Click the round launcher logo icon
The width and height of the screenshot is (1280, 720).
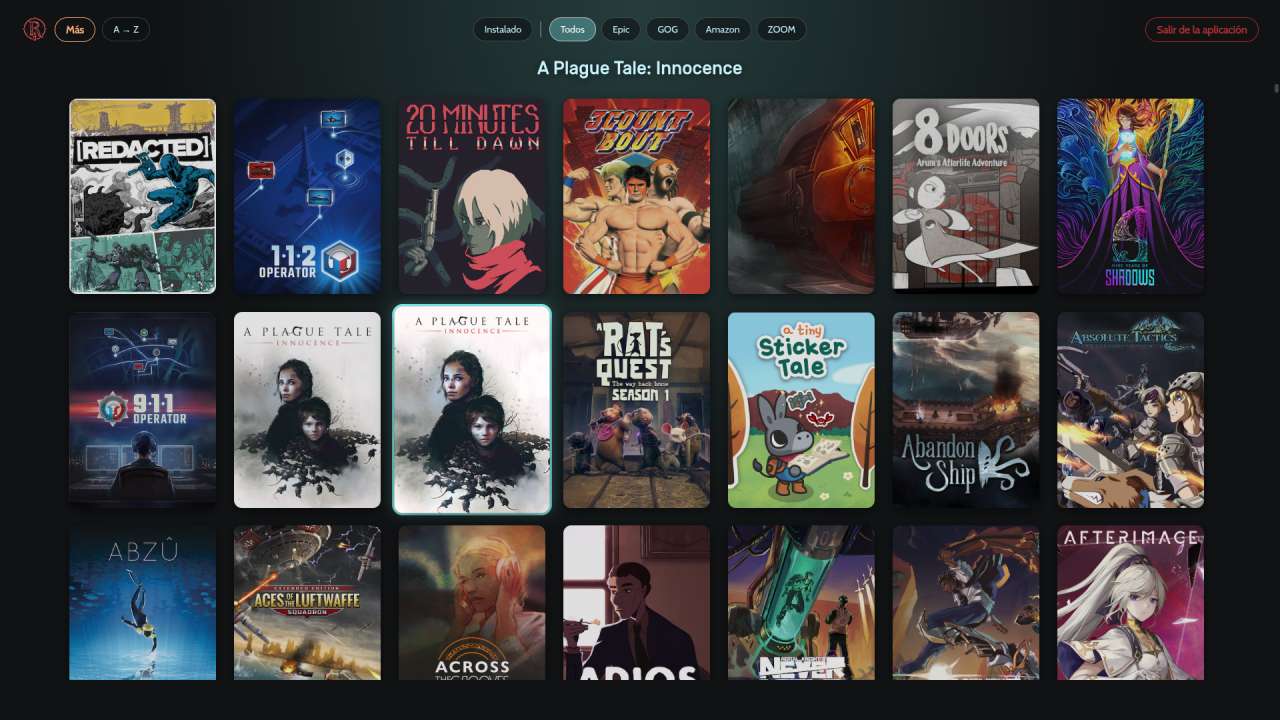click(35, 30)
